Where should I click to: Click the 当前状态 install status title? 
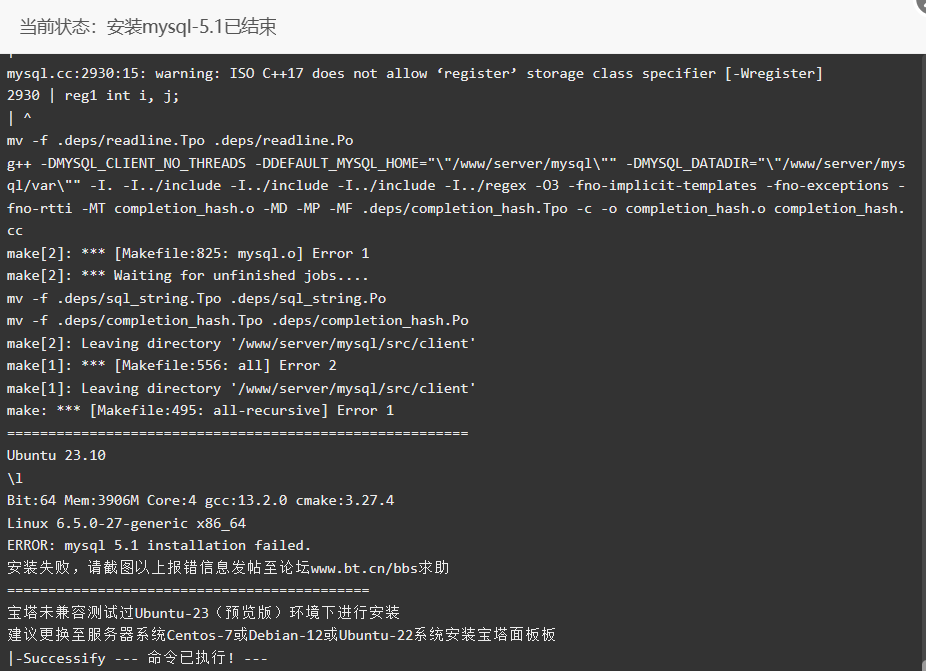click(148, 27)
